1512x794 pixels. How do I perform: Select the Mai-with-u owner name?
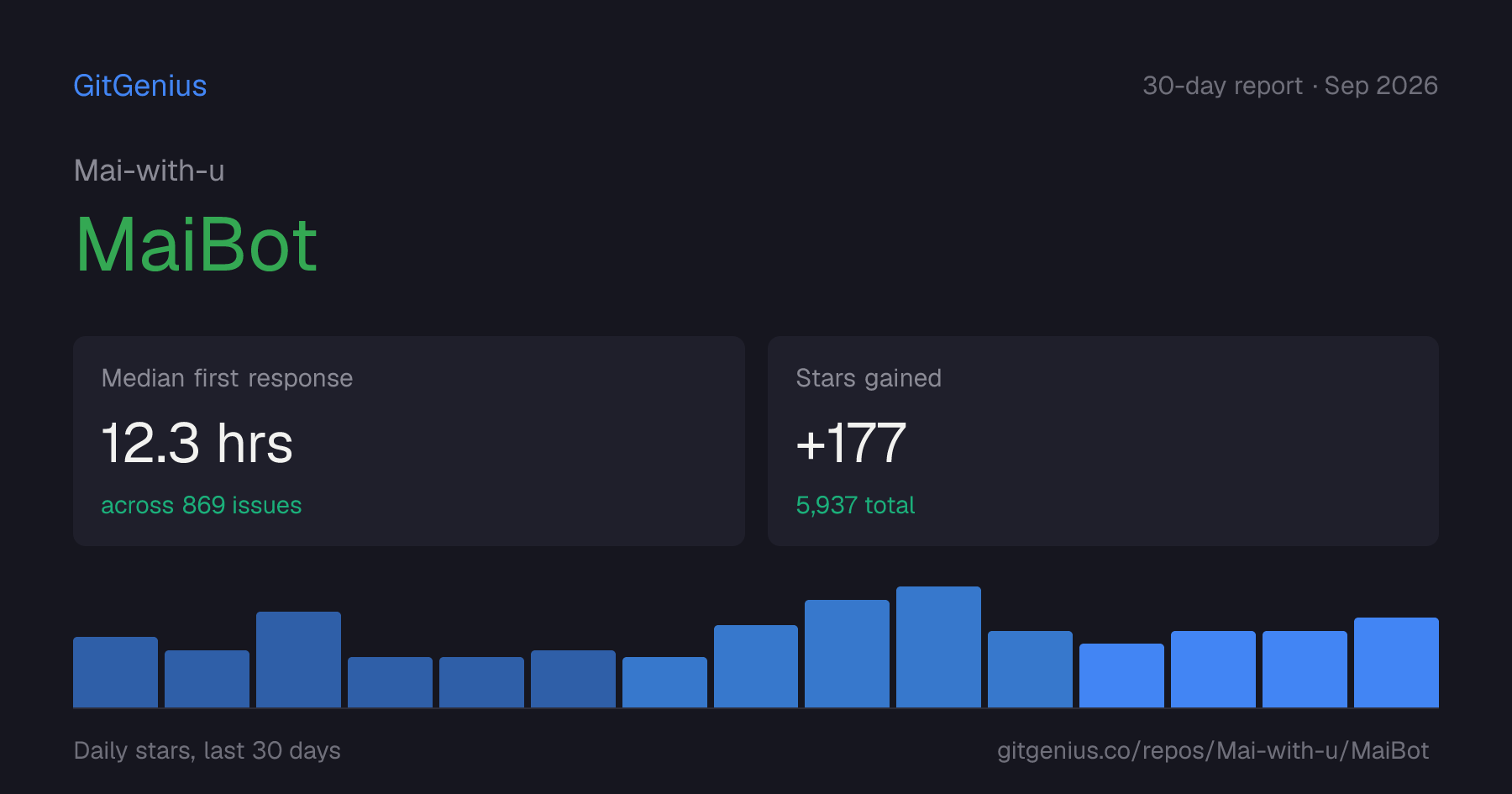[x=150, y=171]
